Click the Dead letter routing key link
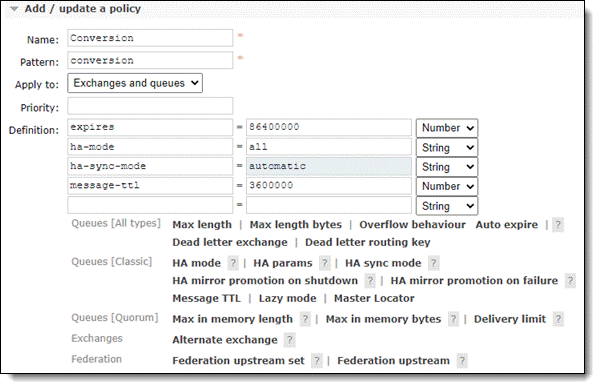 click(367, 242)
